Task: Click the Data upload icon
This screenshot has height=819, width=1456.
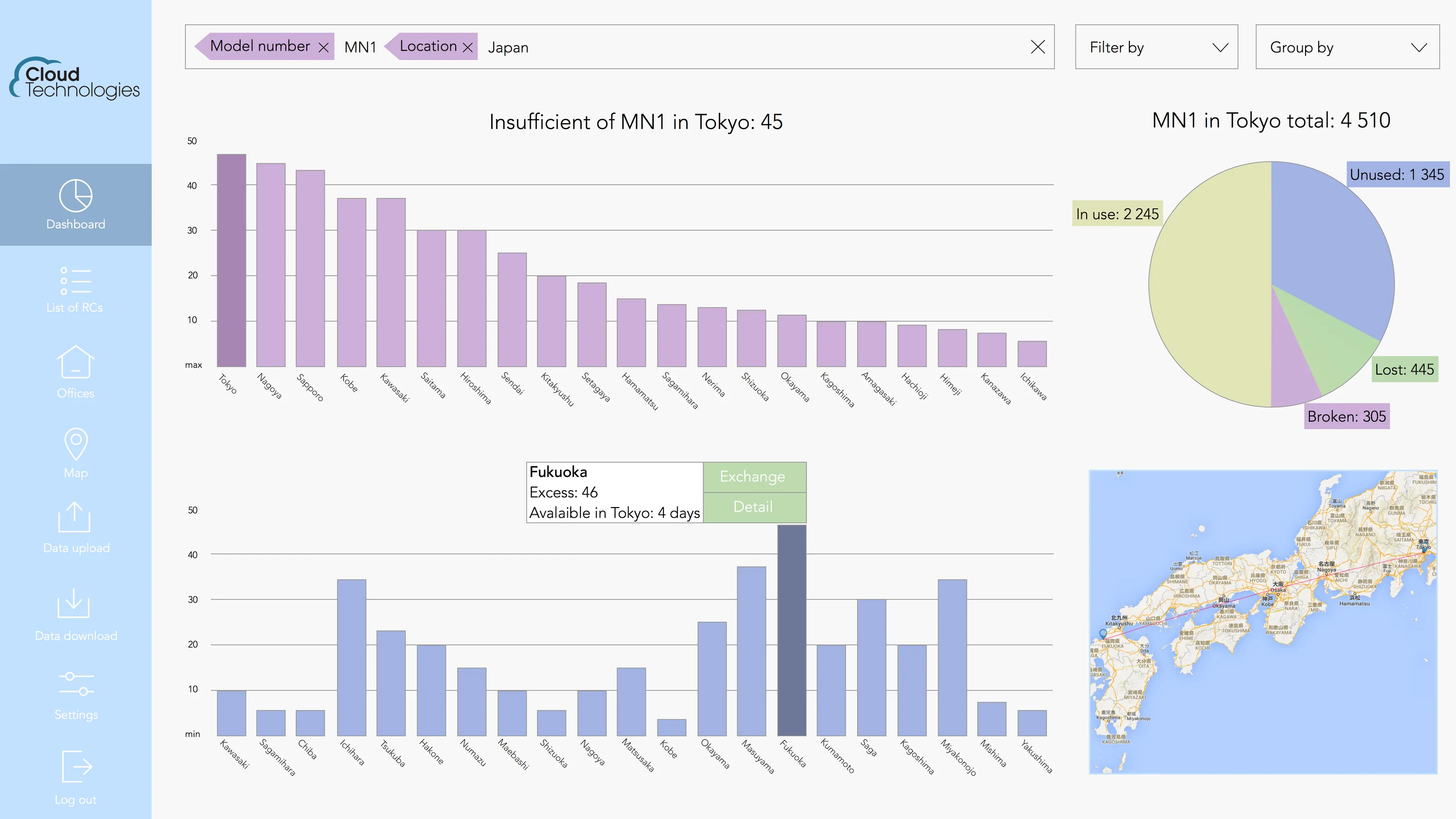Action: click(74, 517)
